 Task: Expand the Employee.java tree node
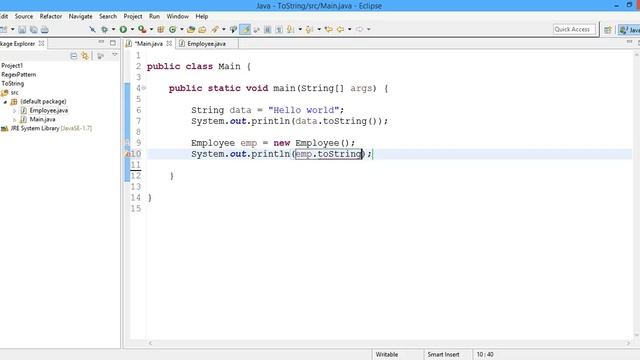(15, 111)
